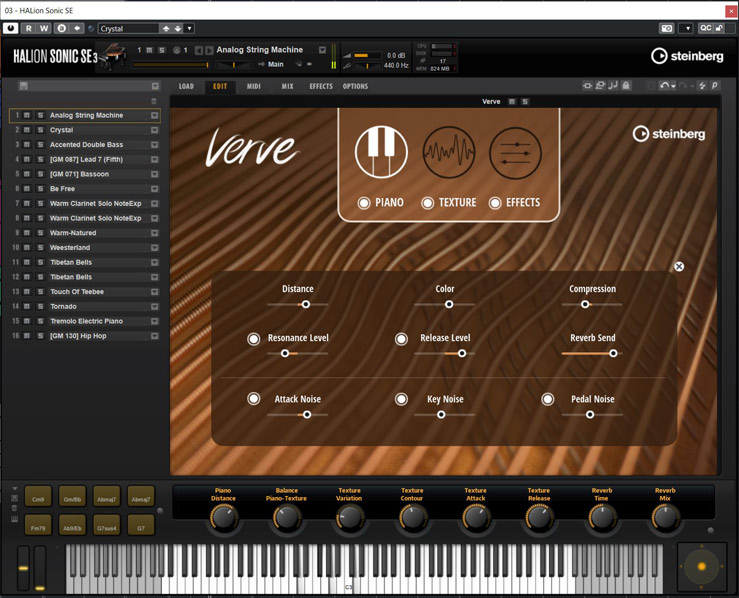This screenshot has width=739, height=598.
Task: Switch to the LOAD tab
Action: tap(186, 86)
